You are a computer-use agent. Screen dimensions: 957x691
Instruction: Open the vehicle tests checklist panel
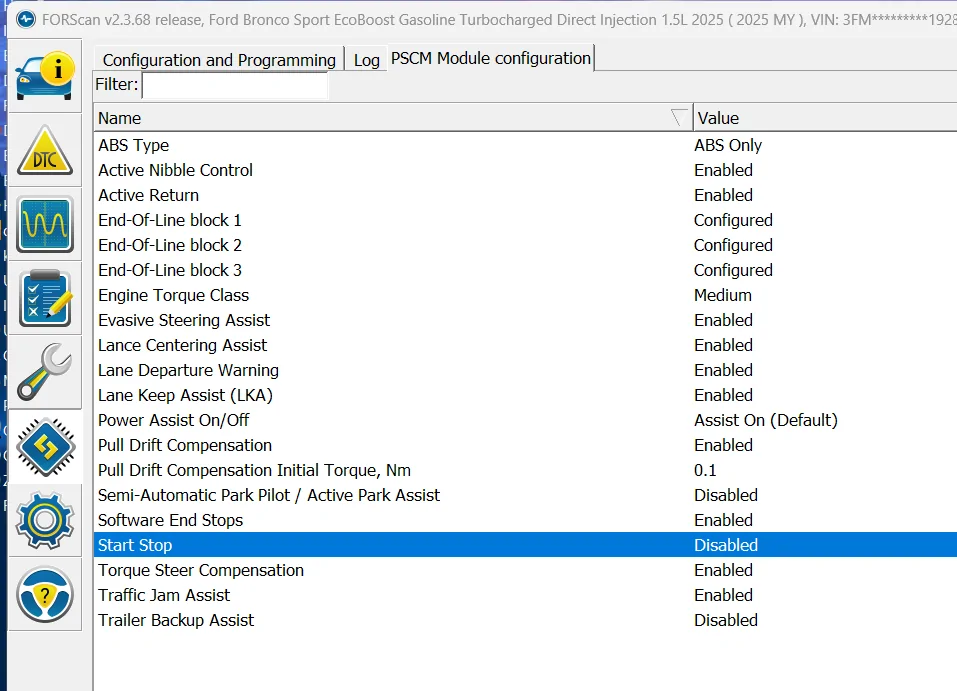click(x=46, y=299)
